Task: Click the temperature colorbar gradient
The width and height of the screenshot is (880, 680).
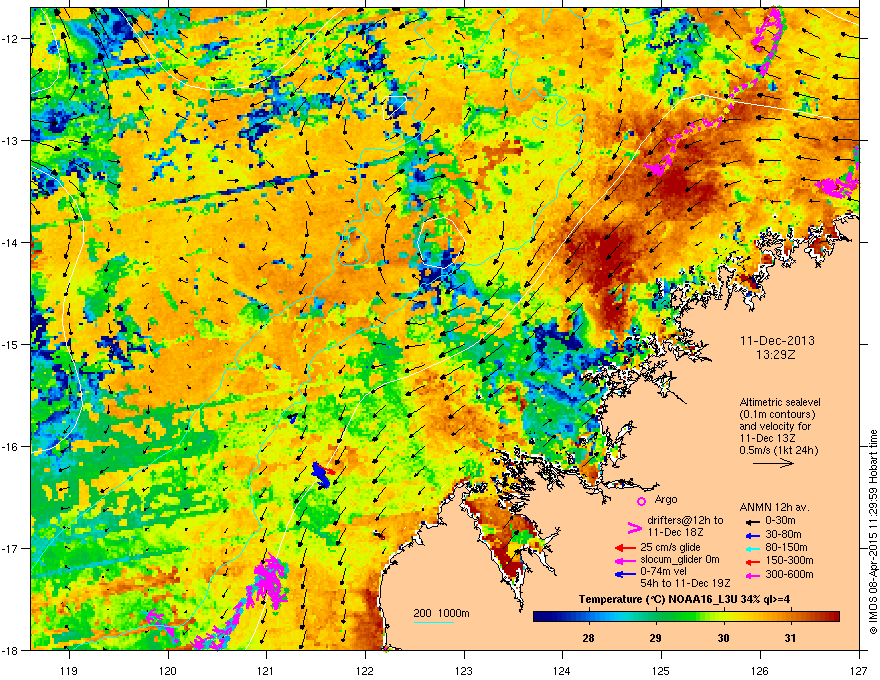Action: 686,617
